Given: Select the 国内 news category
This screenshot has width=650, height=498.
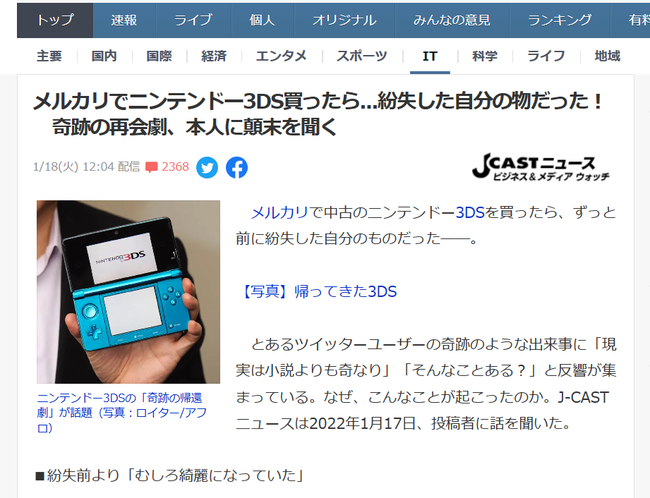Looking at the screenshot, I should tap(104, 56).
